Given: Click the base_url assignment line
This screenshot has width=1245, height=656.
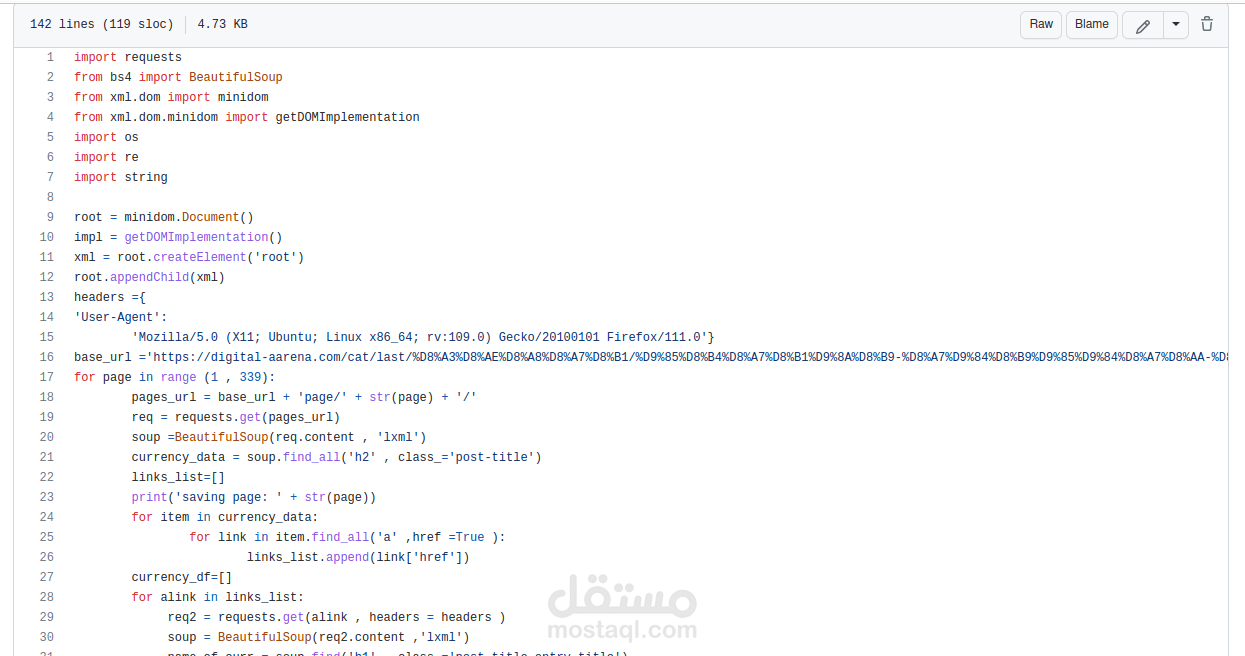Looking at the screenshot, I should [x=650, y=357].
